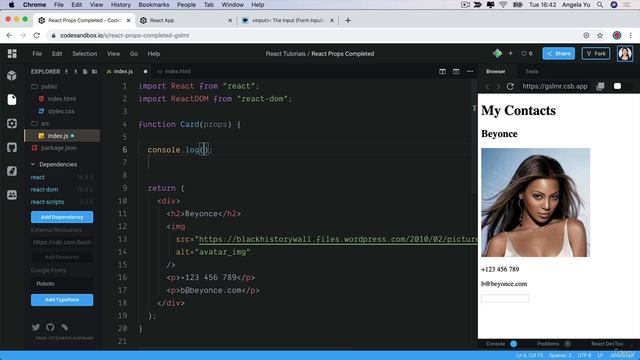Open the GitHub sidebar panel icon

[x=12, y=147]
